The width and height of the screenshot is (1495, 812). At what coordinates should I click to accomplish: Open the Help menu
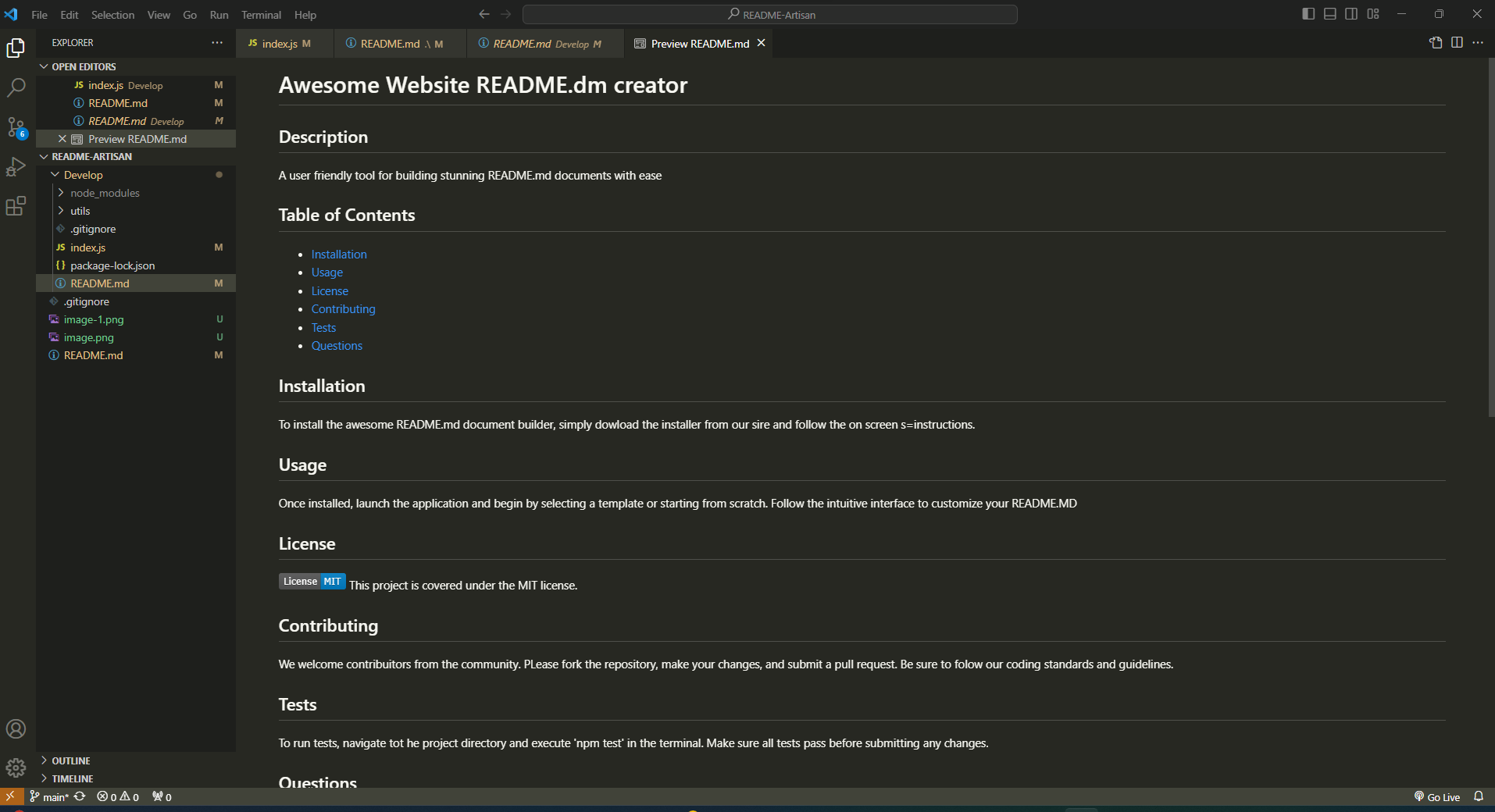[x=305, y=15]
